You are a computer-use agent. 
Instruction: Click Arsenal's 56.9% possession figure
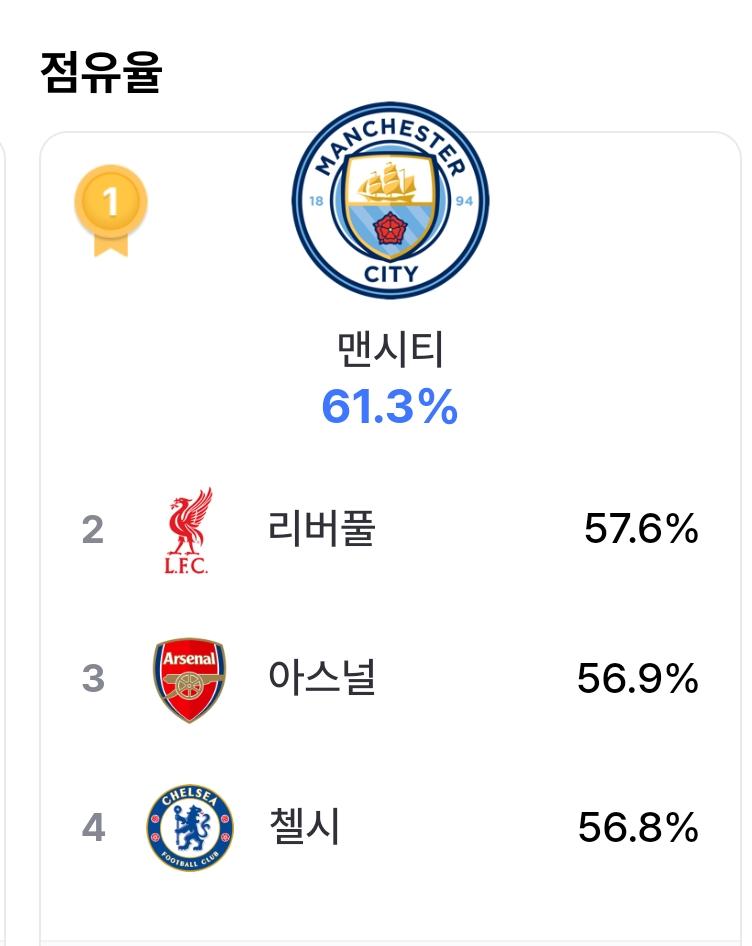638,678
